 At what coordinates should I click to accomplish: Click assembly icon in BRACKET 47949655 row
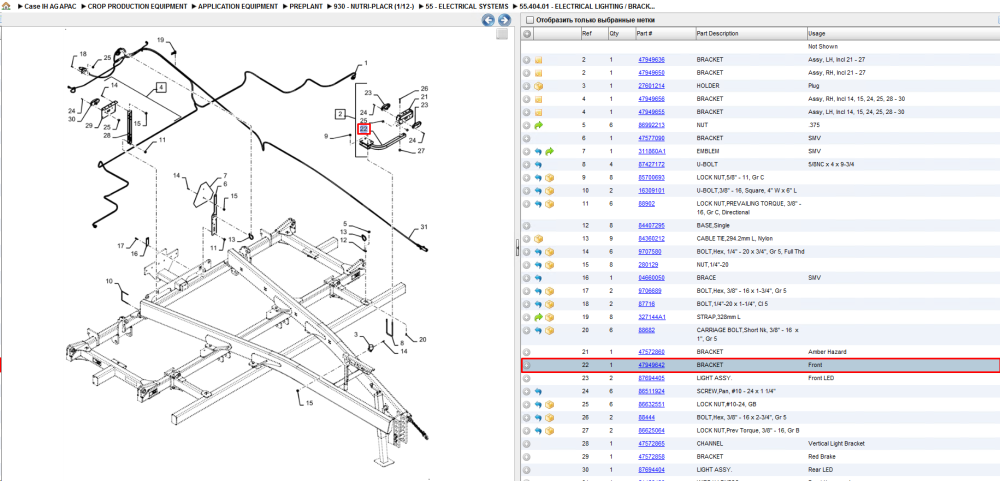click(538, 112)
